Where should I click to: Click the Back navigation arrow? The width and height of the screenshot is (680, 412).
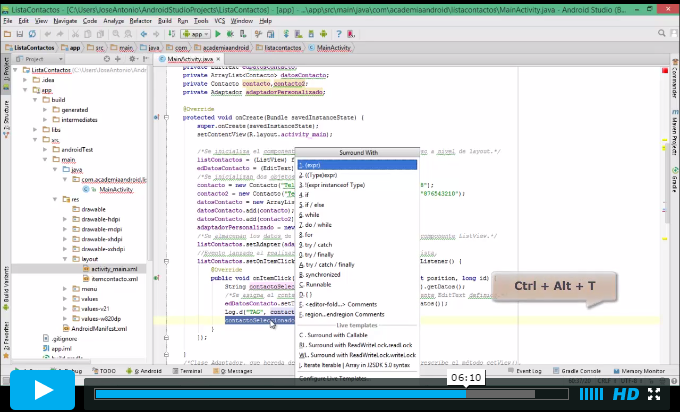click(x=144, y=34)
